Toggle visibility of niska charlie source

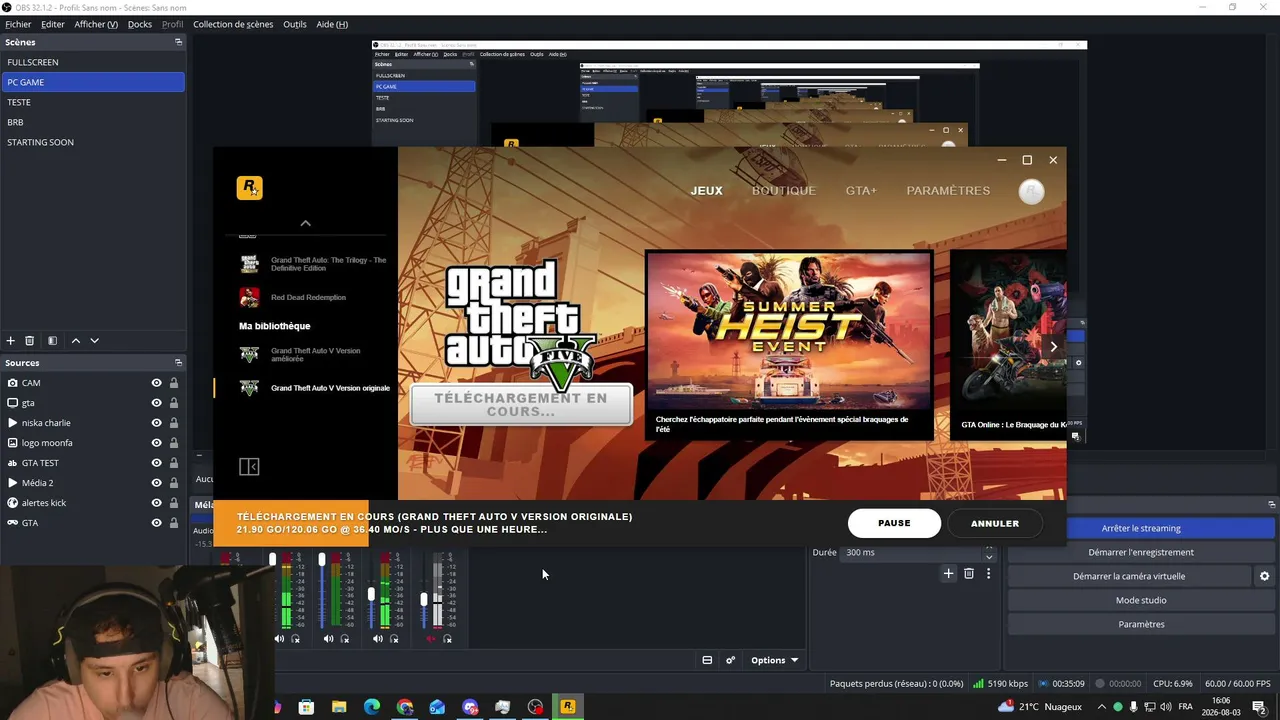click(x=156, y=423)
